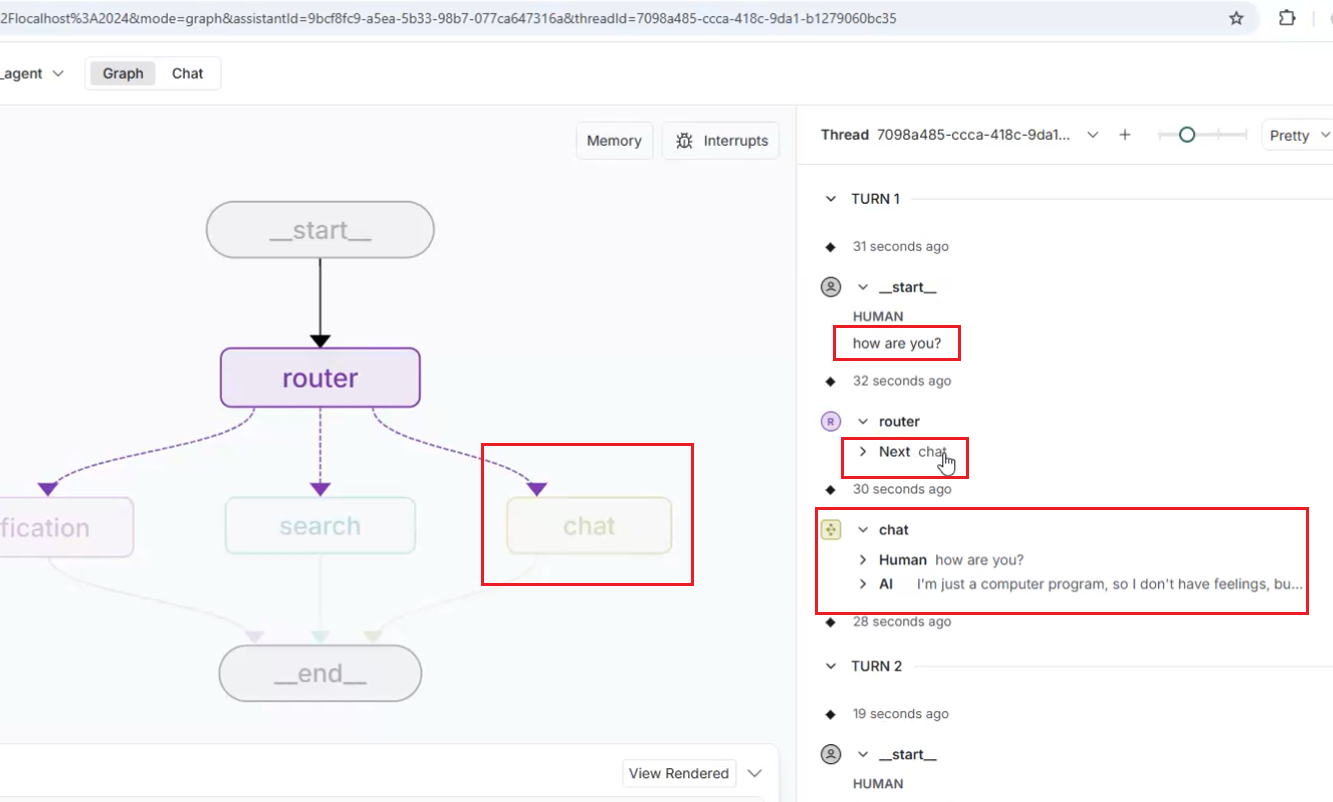The image size is (1333, 802).
Task: Click checkpoint diamond at 30 seconds ago
Action: pyautogui.click(x=830, y=490)
